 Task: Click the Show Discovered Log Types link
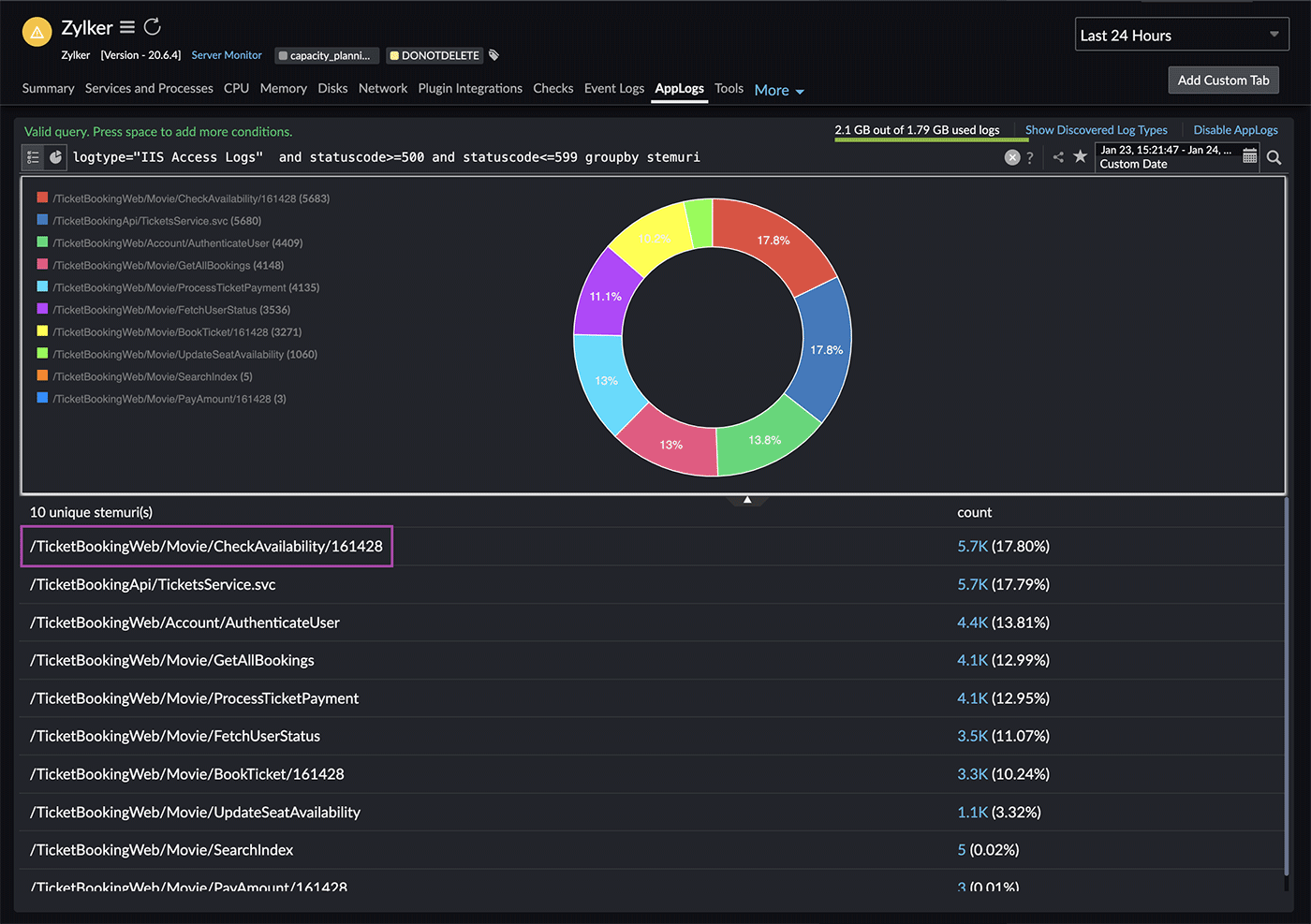point(1096,130)
